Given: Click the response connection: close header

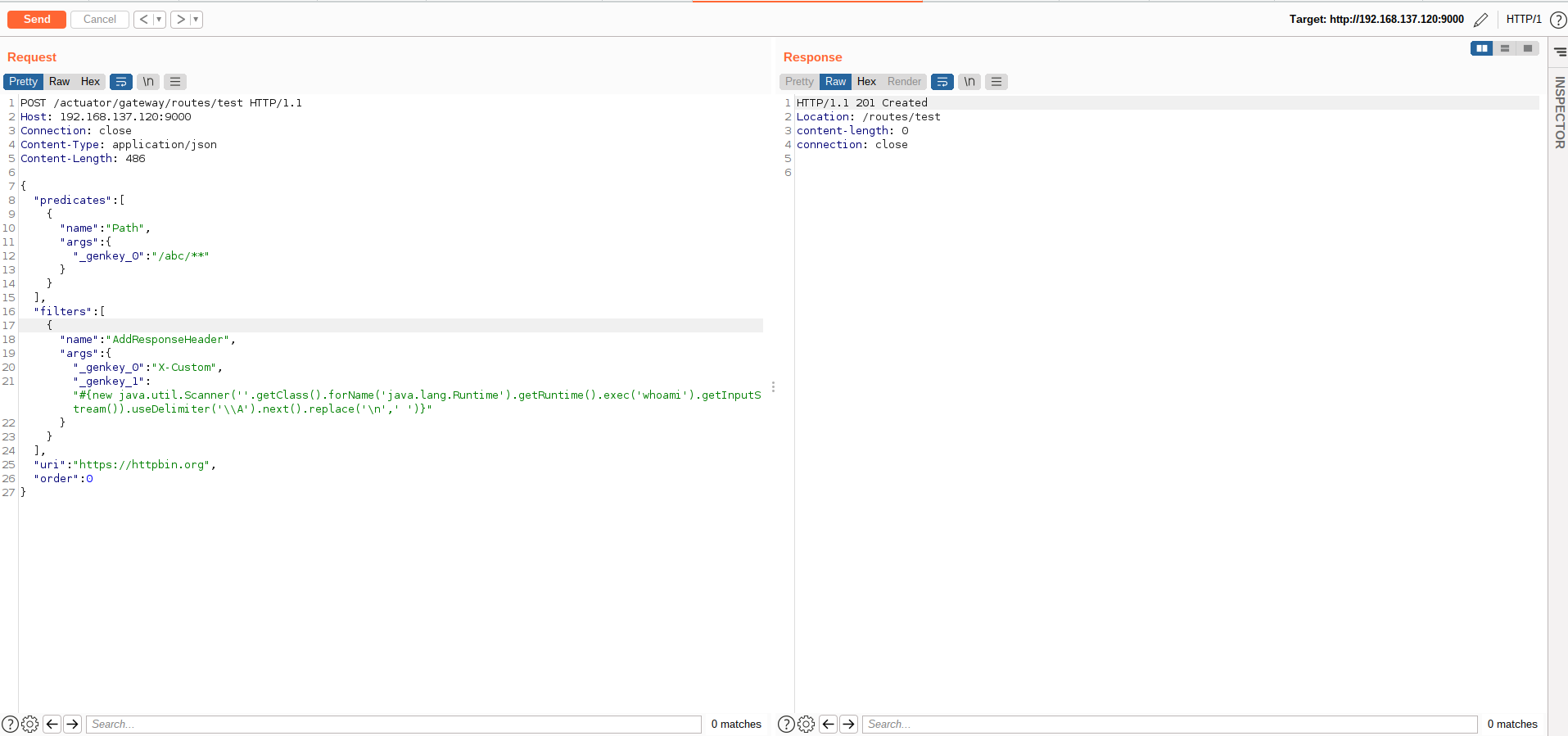Looking at the screenshot, I should [x=852, y=145].
